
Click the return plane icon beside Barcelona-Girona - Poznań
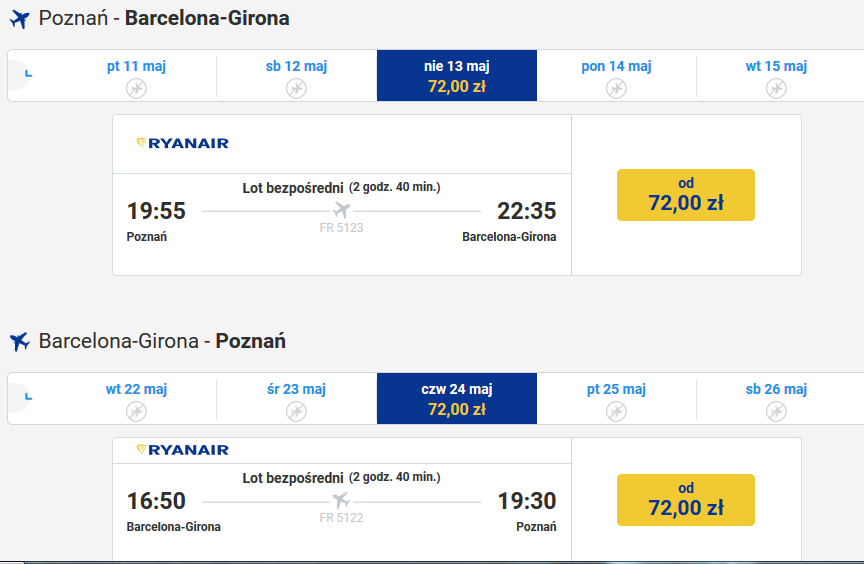19,341
